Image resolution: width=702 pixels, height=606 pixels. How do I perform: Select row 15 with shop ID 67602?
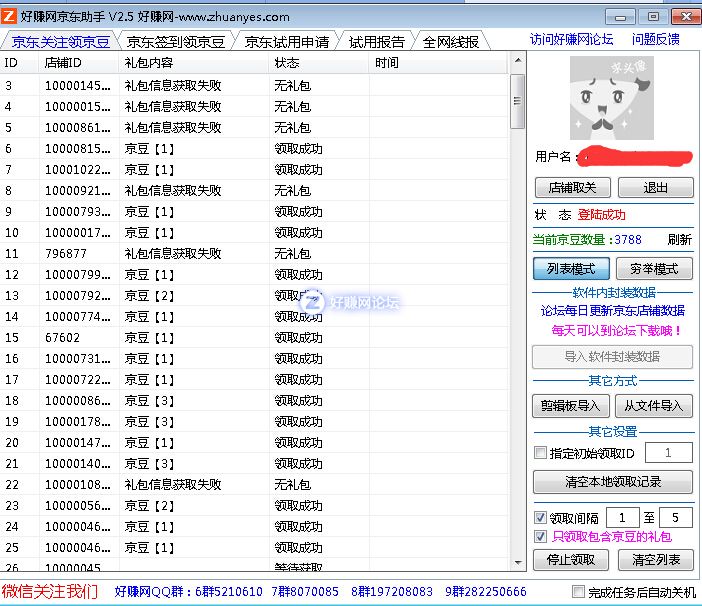(x=254, y=337)
